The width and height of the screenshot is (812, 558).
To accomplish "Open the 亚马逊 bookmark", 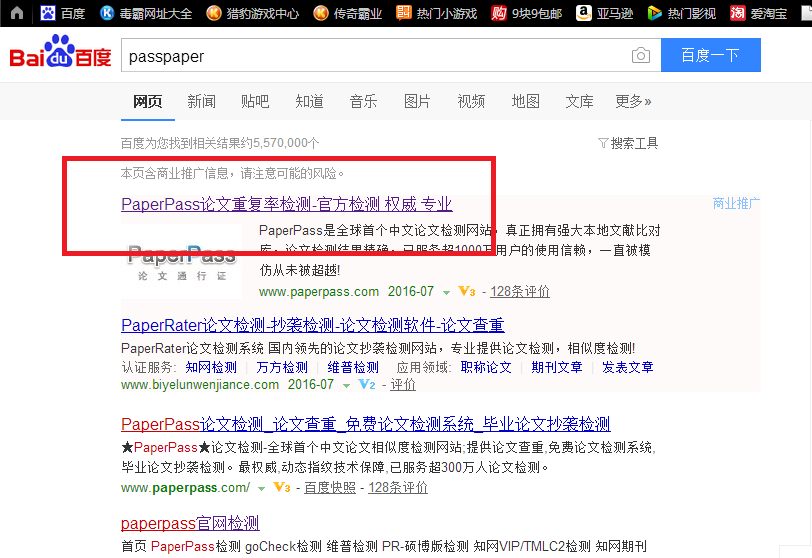I will pyautogui.click(x=604, y=13).
